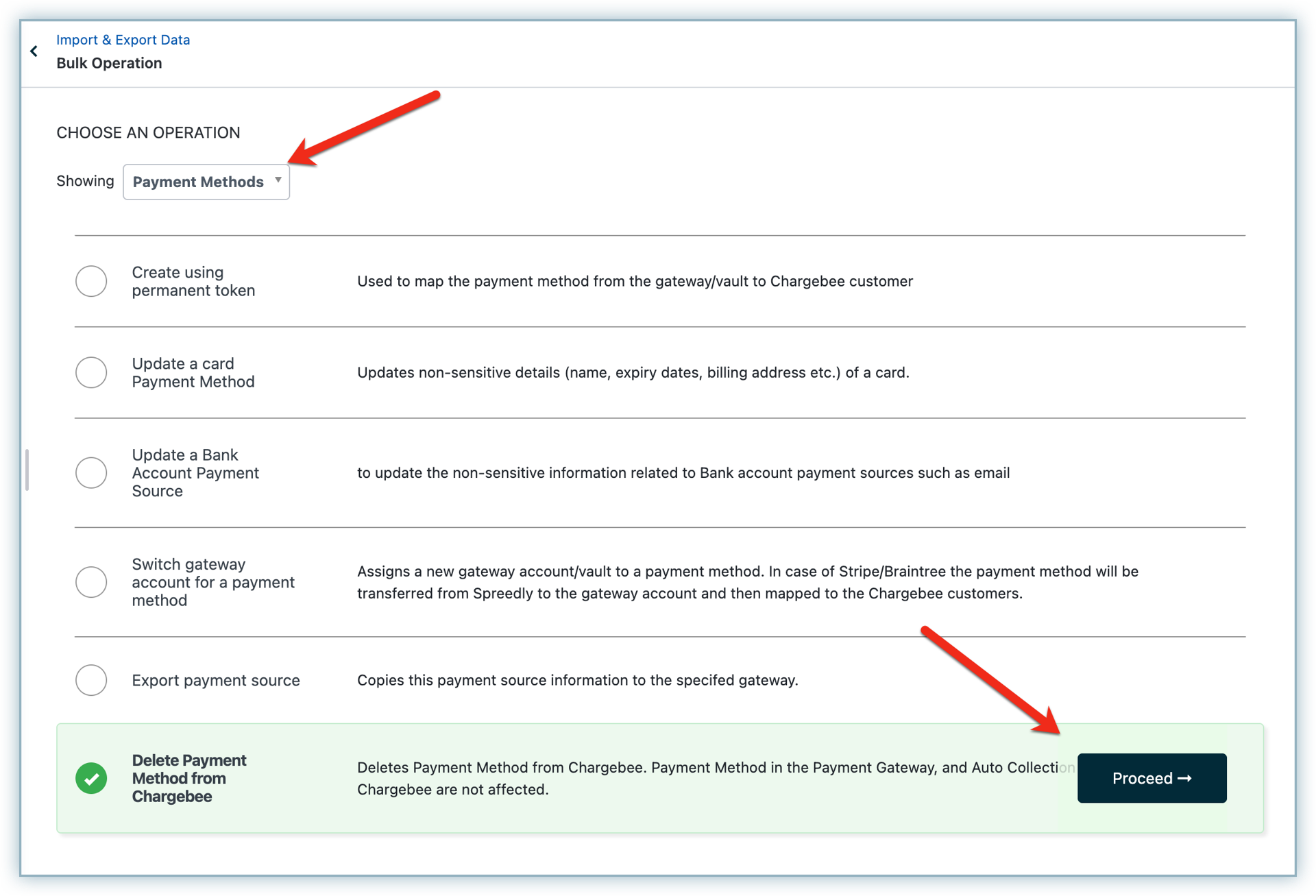The height and width of the screenshot is (896, 1316).
Task: Click Update a Bank Account Payment Source label
Action: click(195, 472)
